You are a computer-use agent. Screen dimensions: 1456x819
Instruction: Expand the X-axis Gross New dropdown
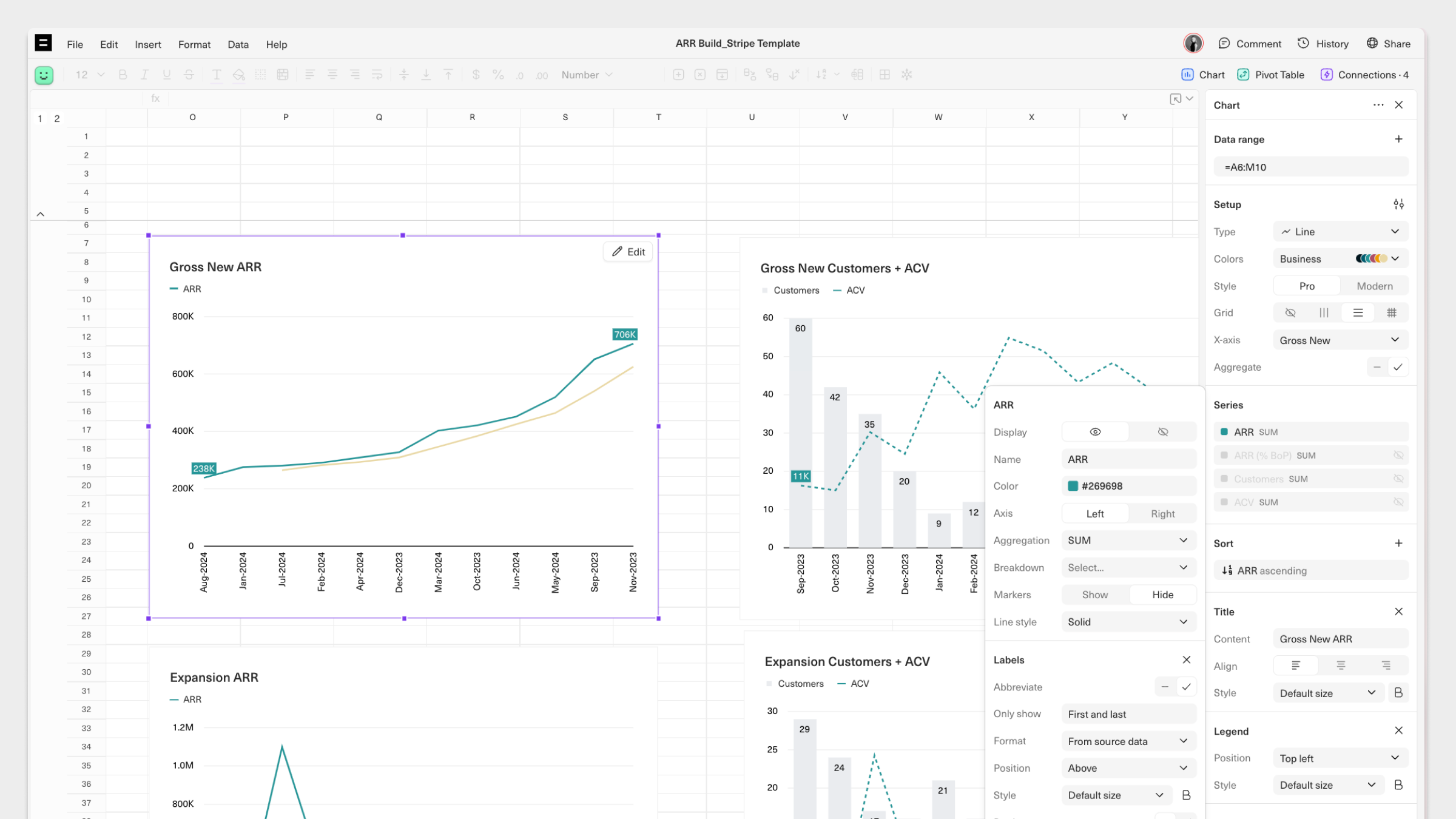click(x=1340, y=340)
